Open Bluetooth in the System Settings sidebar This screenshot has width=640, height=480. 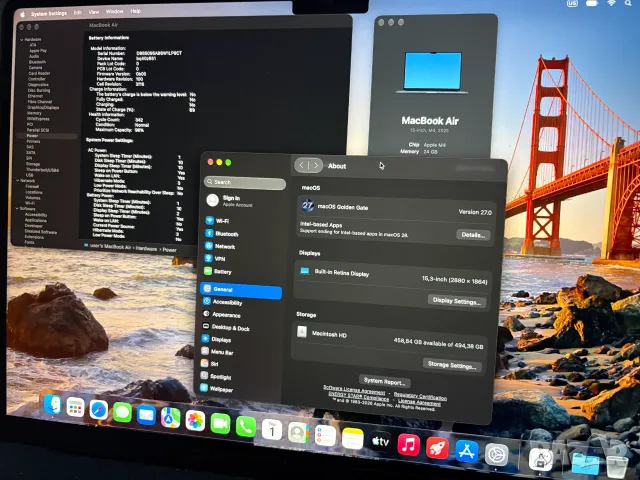222,233
